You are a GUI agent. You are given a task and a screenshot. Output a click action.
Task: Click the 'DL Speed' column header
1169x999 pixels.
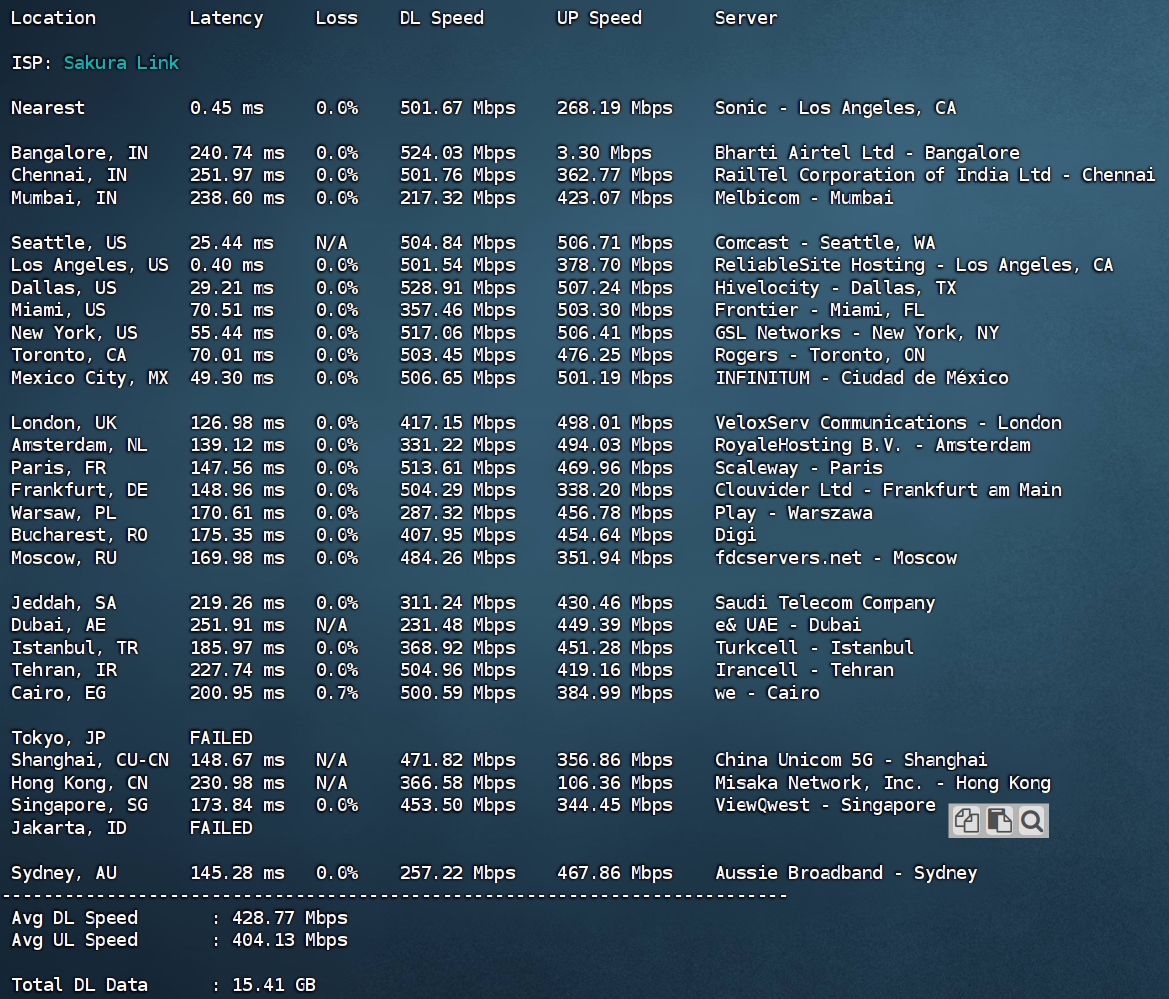click(x=441, y=18)
